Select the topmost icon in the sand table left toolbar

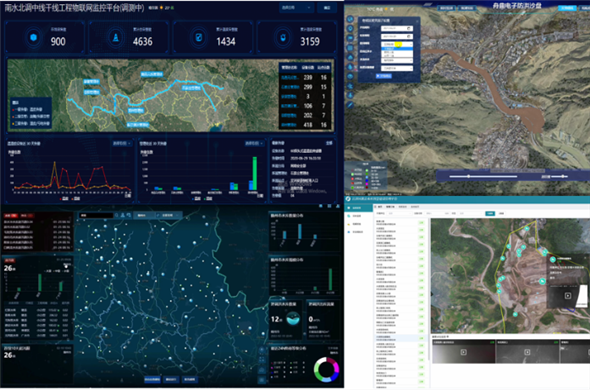(x=350, y=19)
